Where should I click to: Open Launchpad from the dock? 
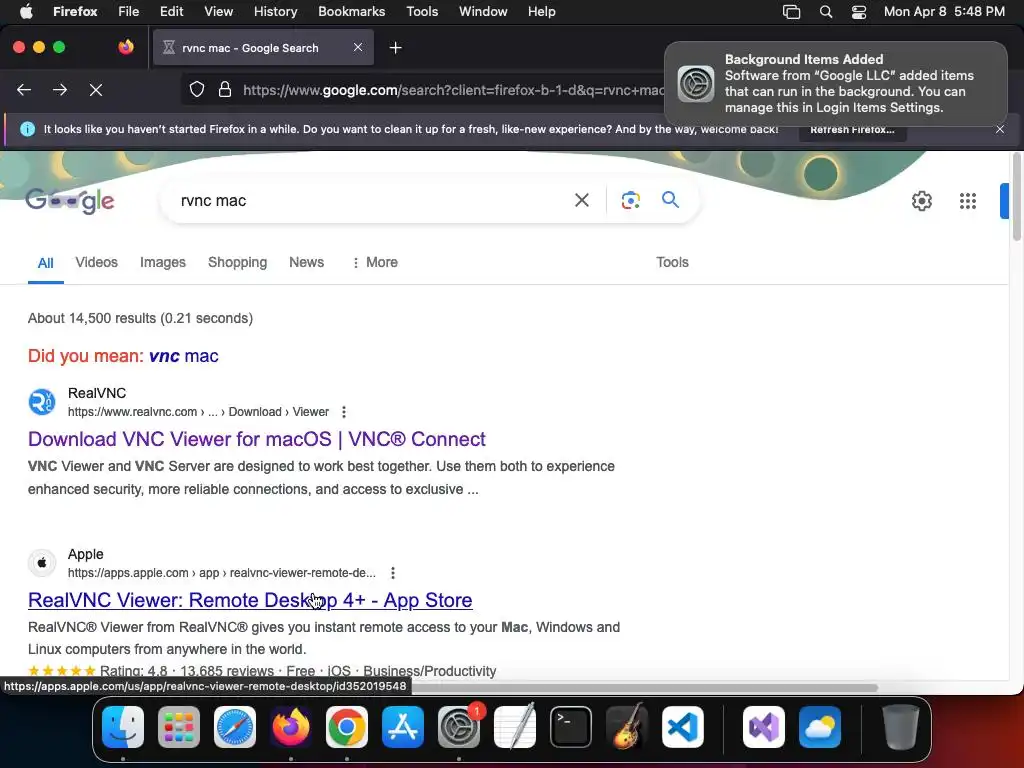click(x=179, y=727)
